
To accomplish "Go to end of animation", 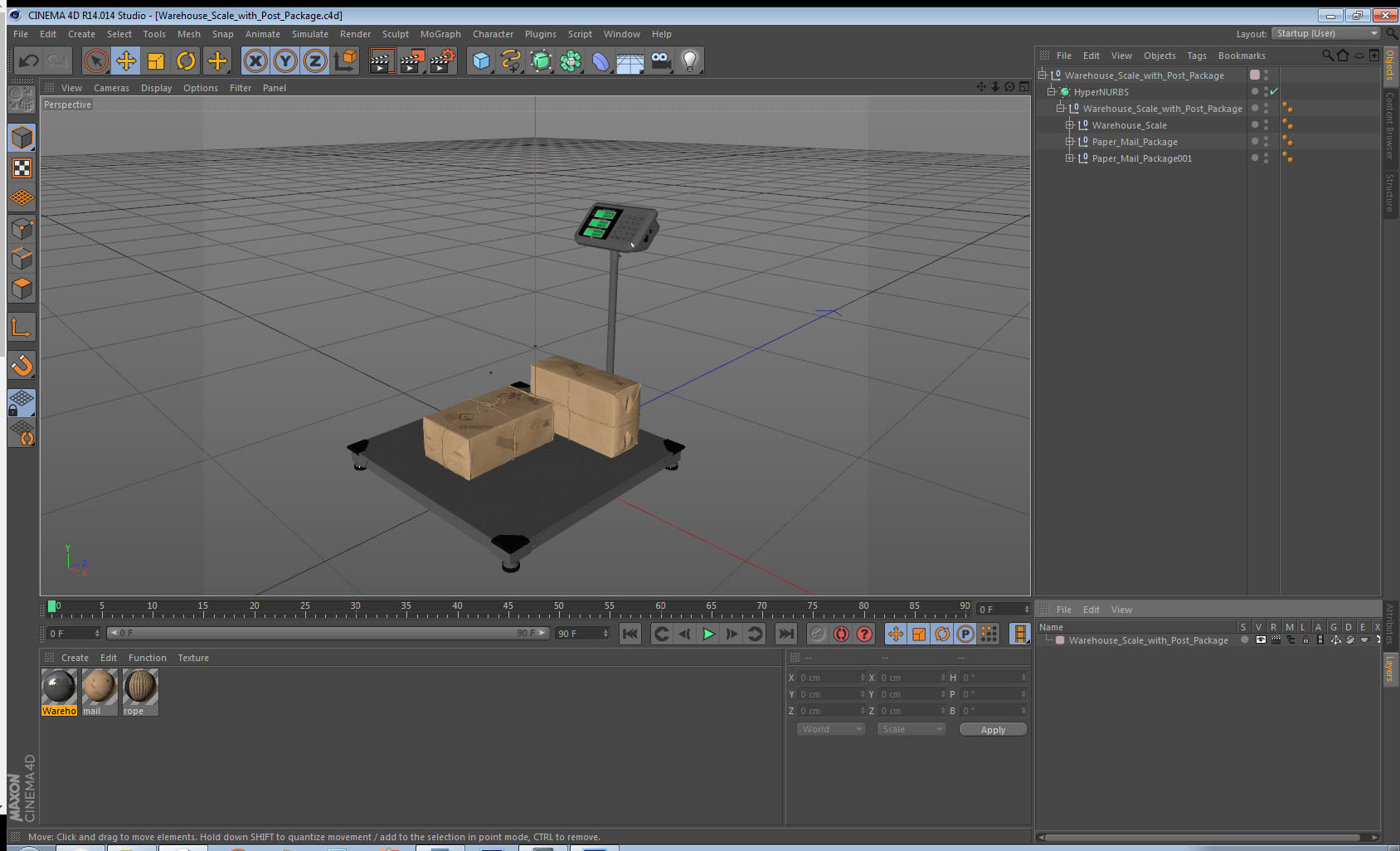I will point(785,634).
